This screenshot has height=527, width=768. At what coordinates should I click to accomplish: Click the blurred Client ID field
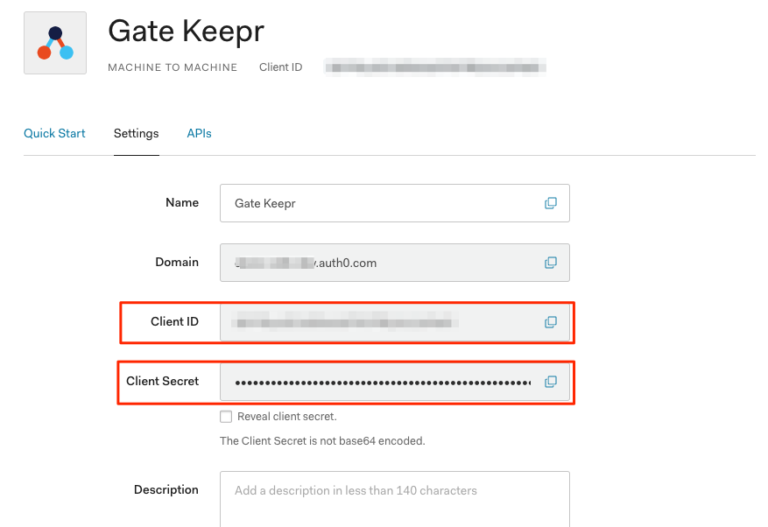(395, 322)
